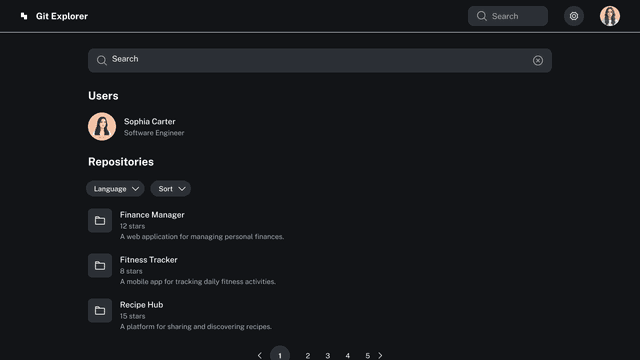Focus the header Search field
Viewport: 640px width, 360px height.
(508, 16)
